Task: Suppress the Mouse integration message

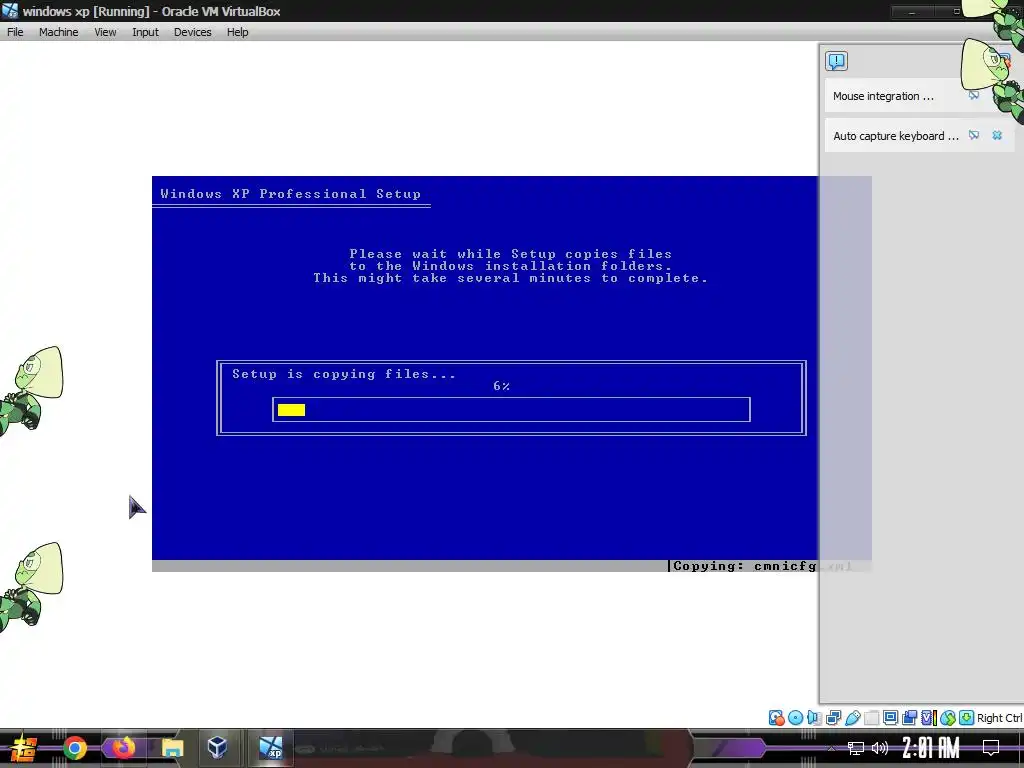Action: tap(974, 95)
